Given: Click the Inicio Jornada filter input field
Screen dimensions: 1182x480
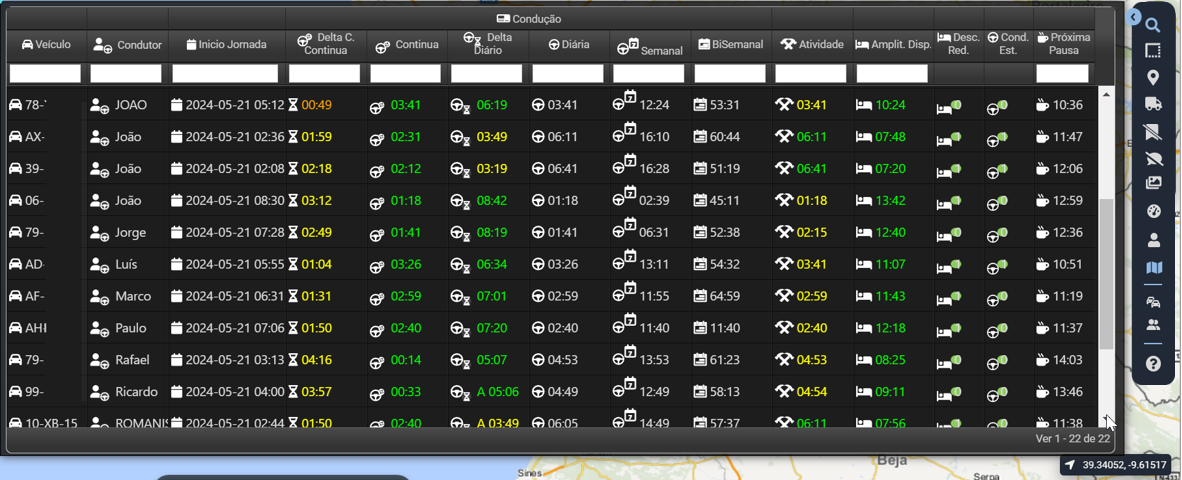Looking at the screenshot, I should 225,73.
